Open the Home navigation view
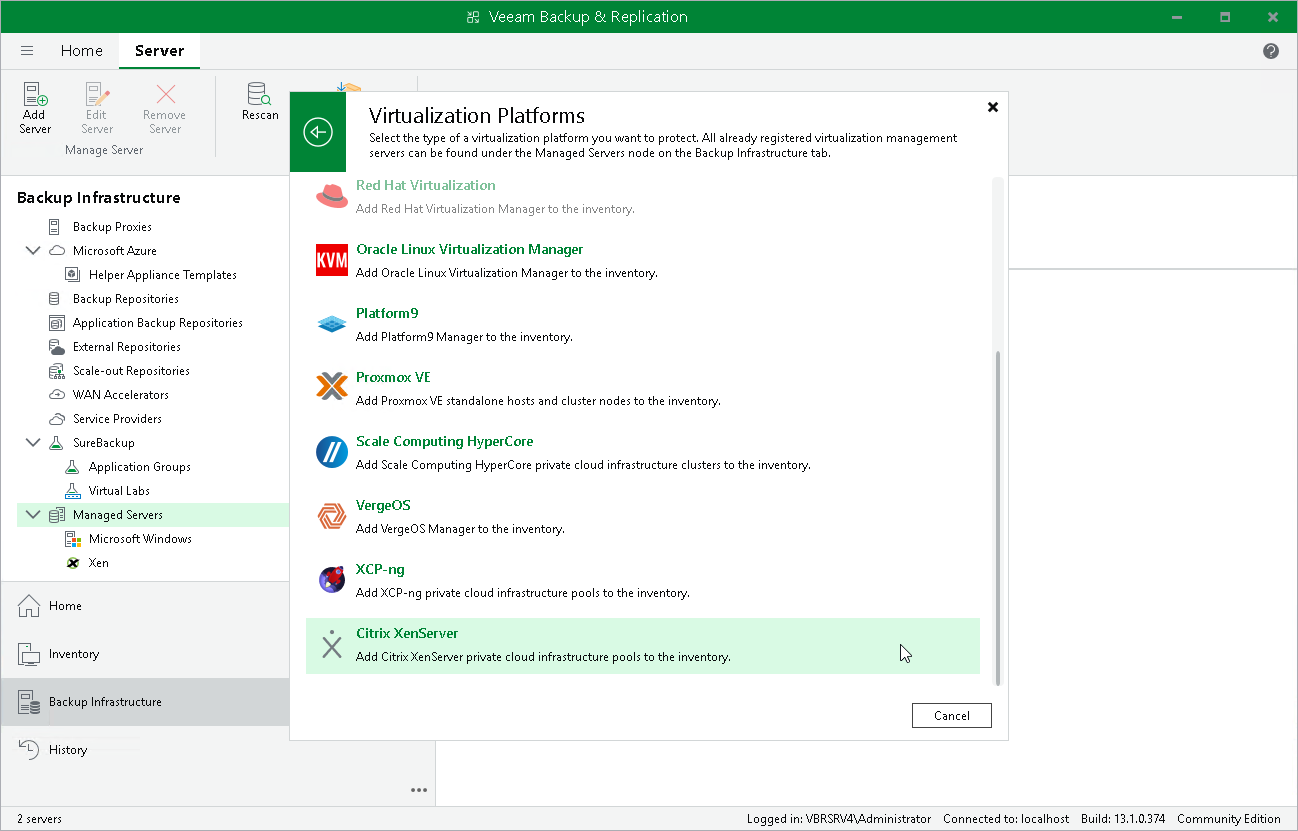Viewport: 1298px width, 831px height. pyautogui.click(x=145, y=606)
